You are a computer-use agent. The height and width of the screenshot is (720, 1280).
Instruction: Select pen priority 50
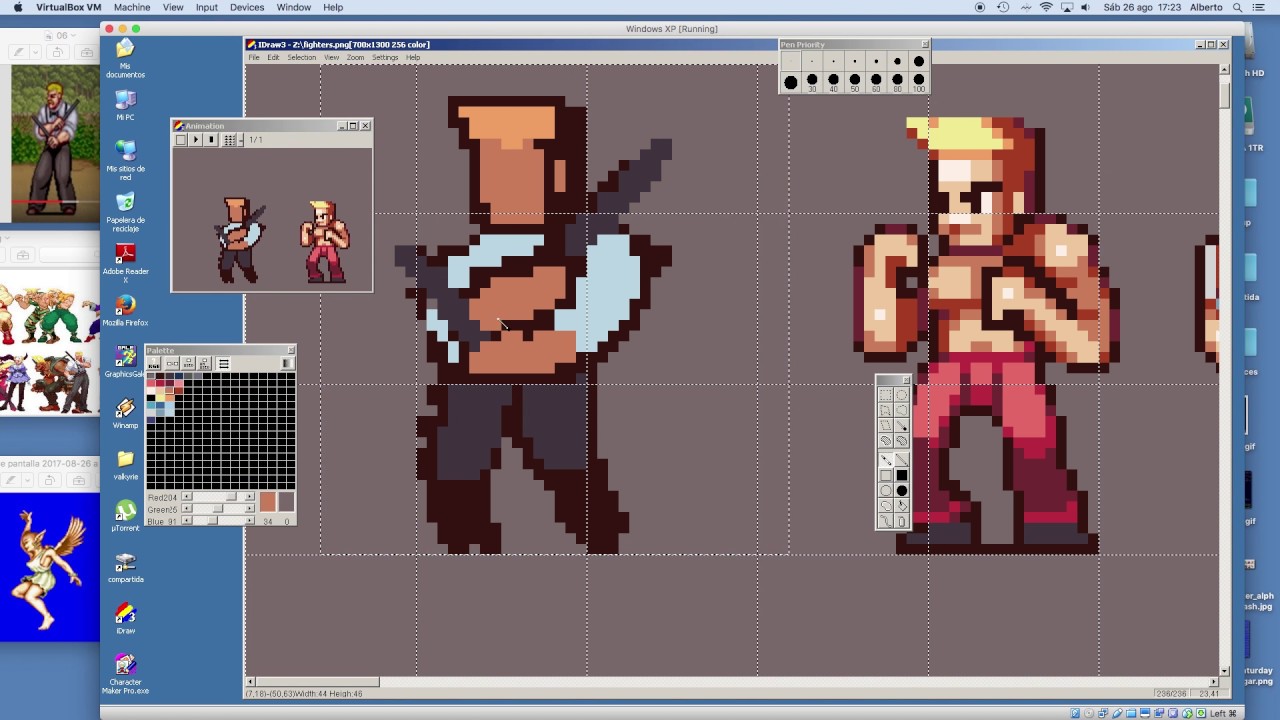click(x=855, y=81)
